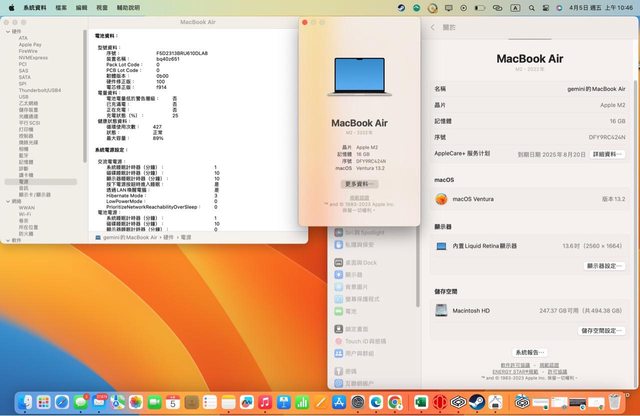Select Wi-Fi in the network list
Viewport: 640px width, 416px height.
tap(25, 214)
